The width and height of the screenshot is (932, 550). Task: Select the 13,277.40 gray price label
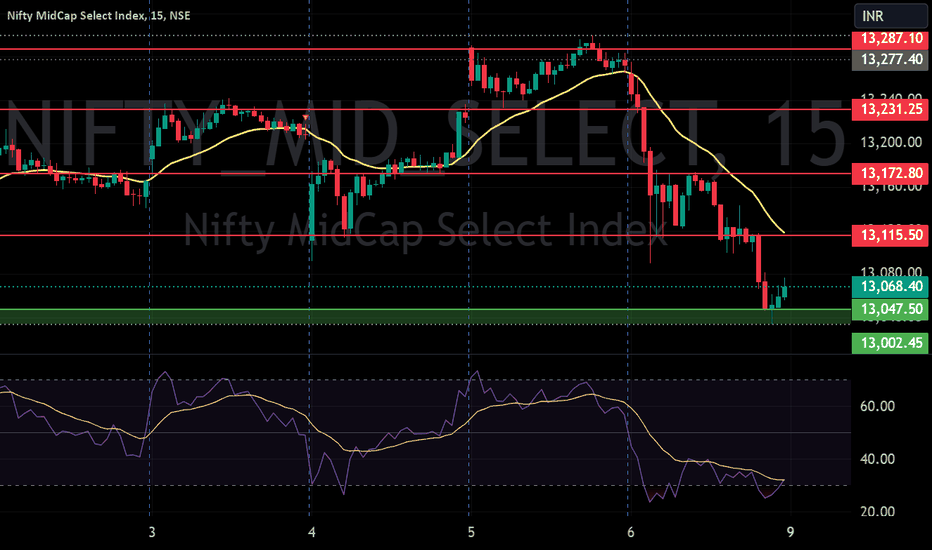pos(890,59)
